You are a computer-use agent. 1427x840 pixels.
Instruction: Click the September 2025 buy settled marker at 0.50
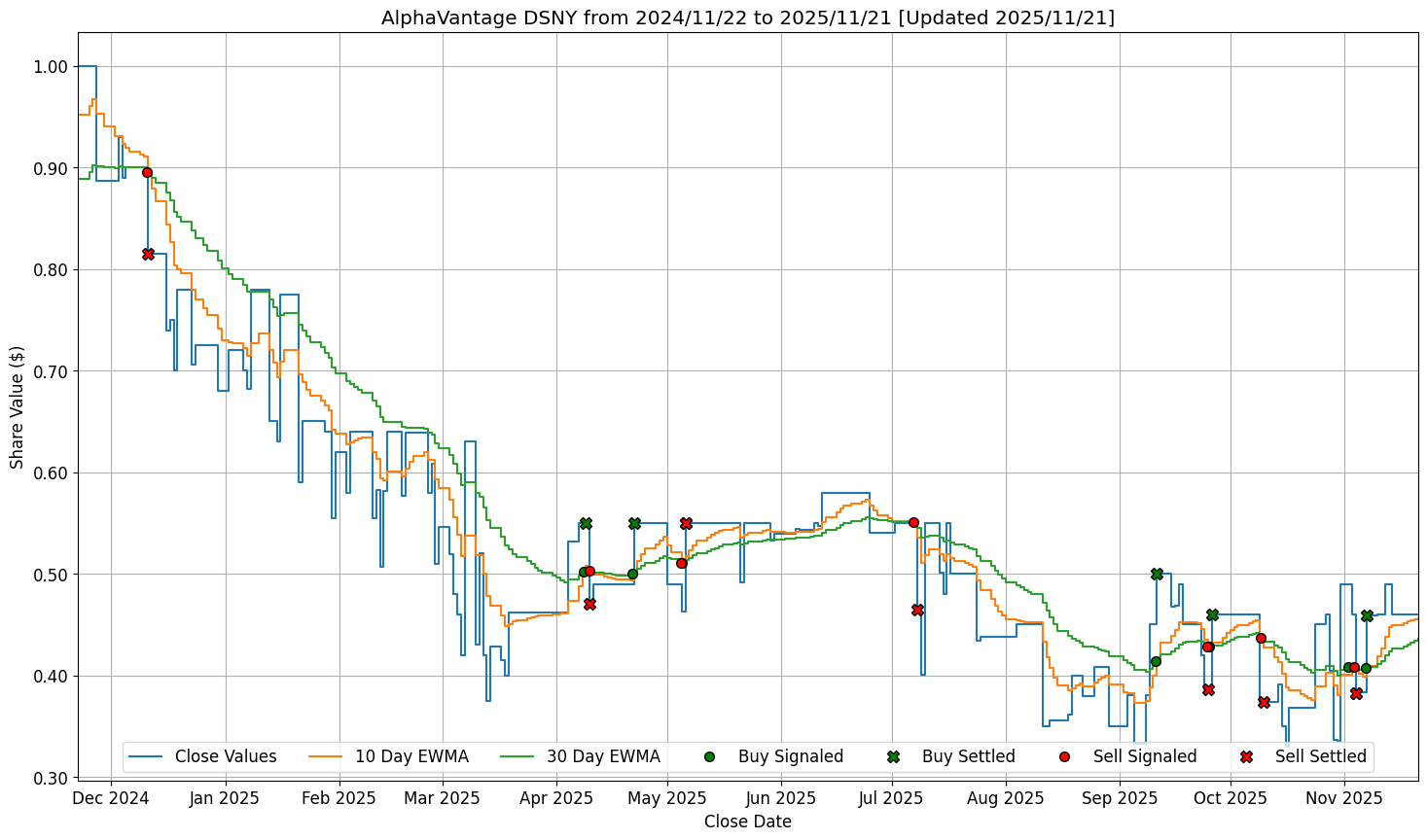pos(1157,574)
